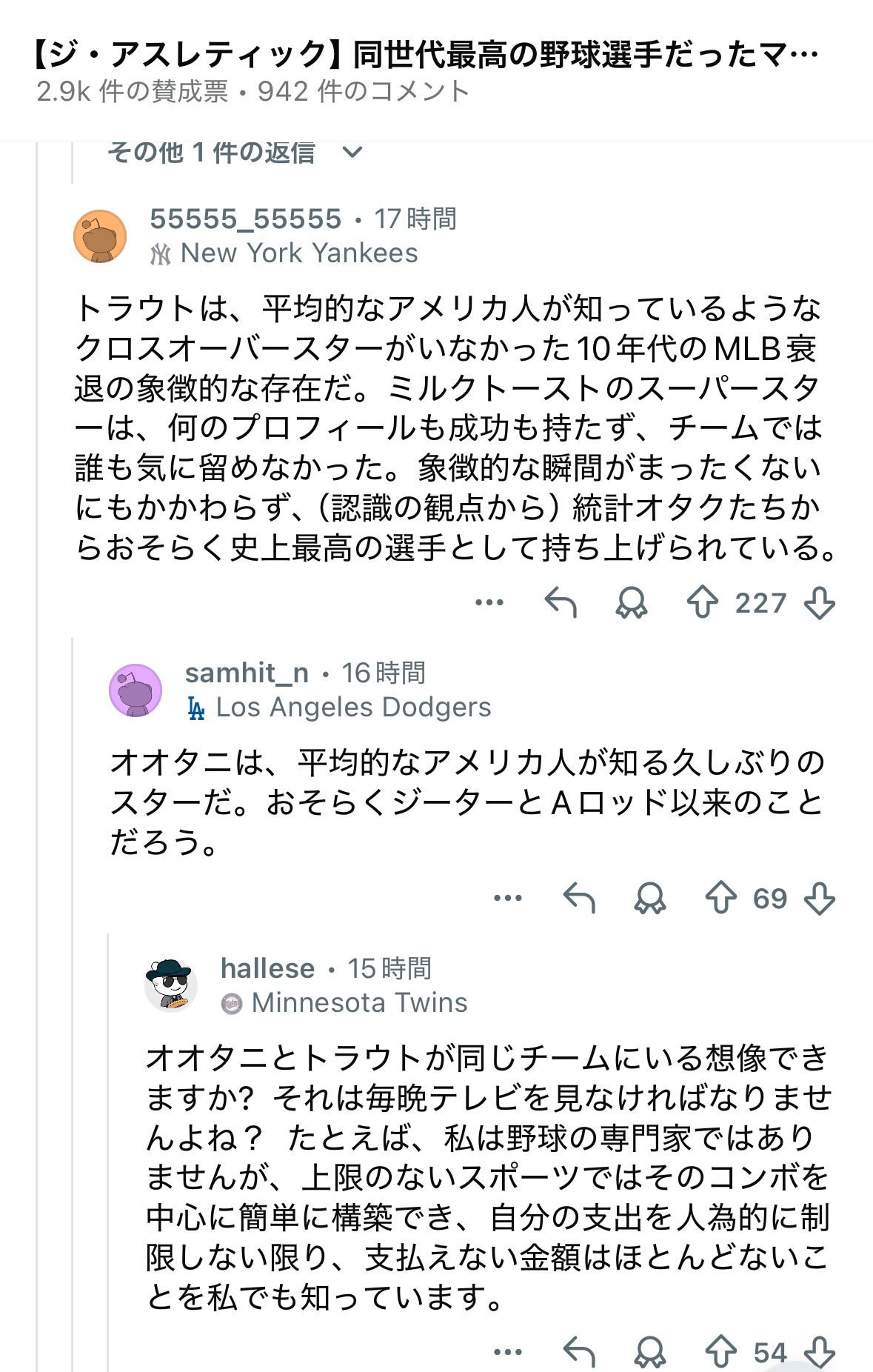Expand the その他 1 件の返信 replies chevron
873x1372 pixels.
click(x=352, y=153)
